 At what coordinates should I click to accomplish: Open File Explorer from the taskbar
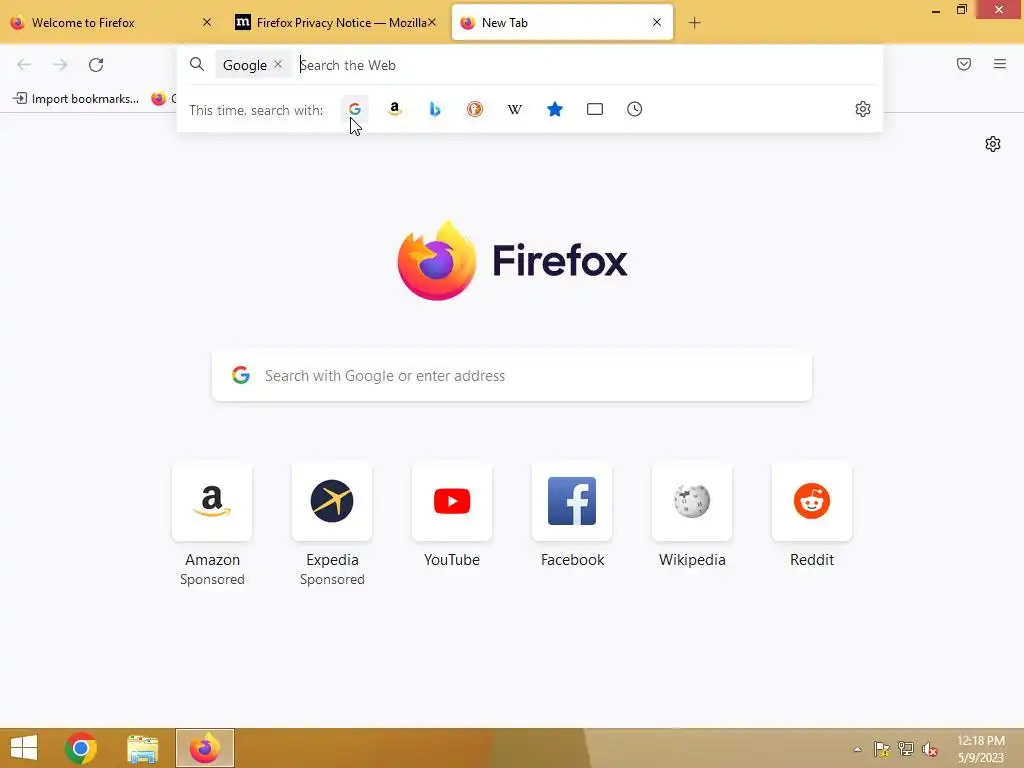(x=142, y=748)
